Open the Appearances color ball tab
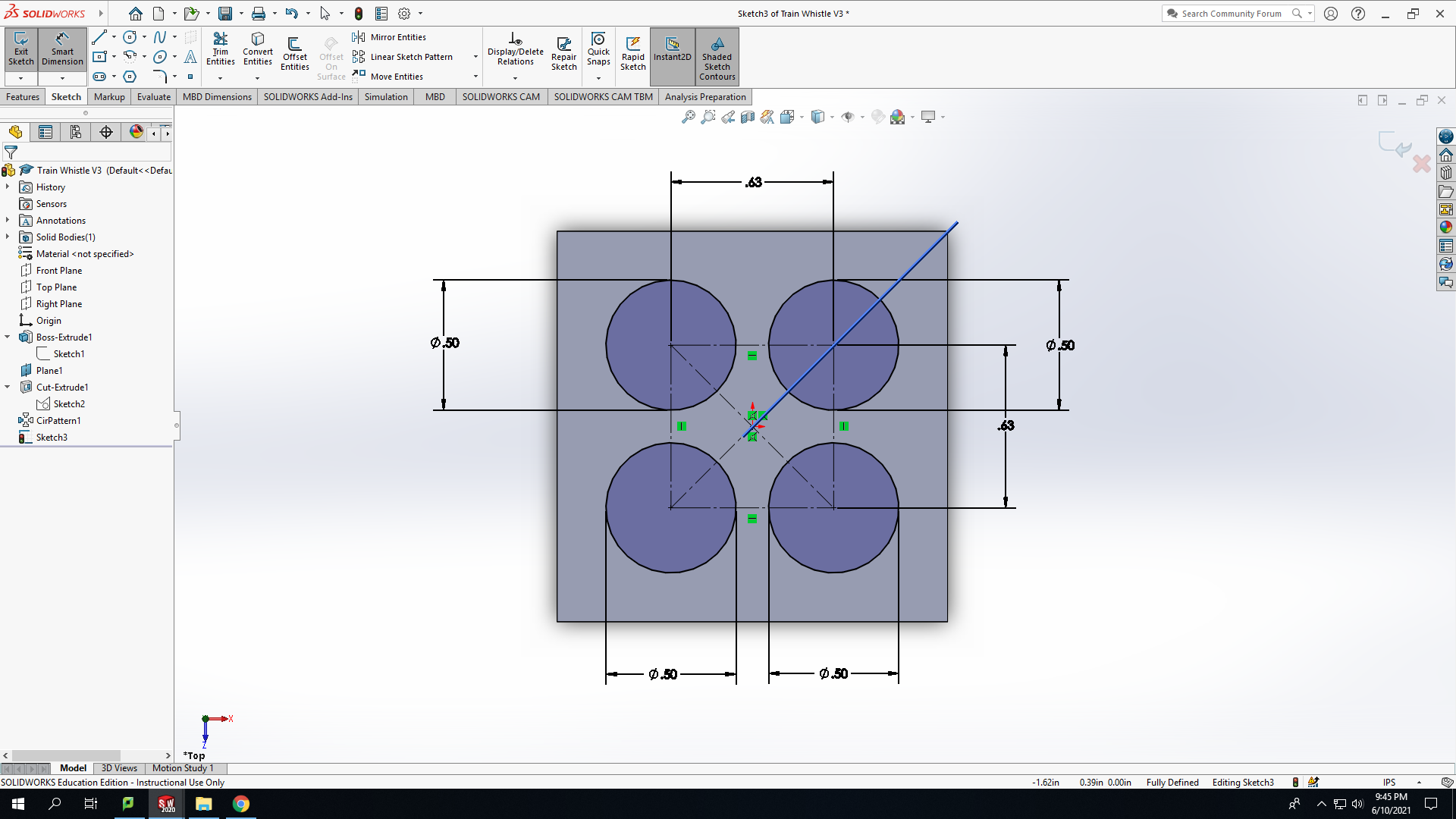Viewport: 1456px width, 819px height. [136, 132]
